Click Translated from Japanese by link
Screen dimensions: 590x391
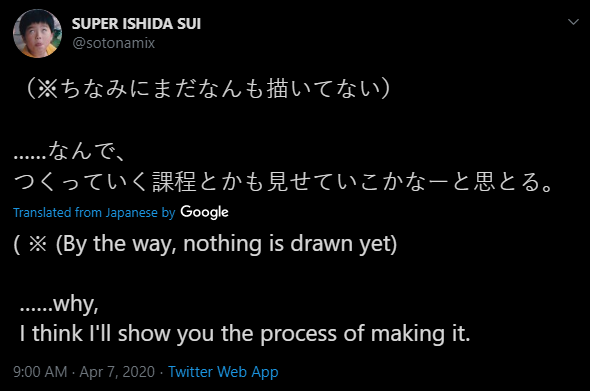pyautogui.click(x=94, y=213)
